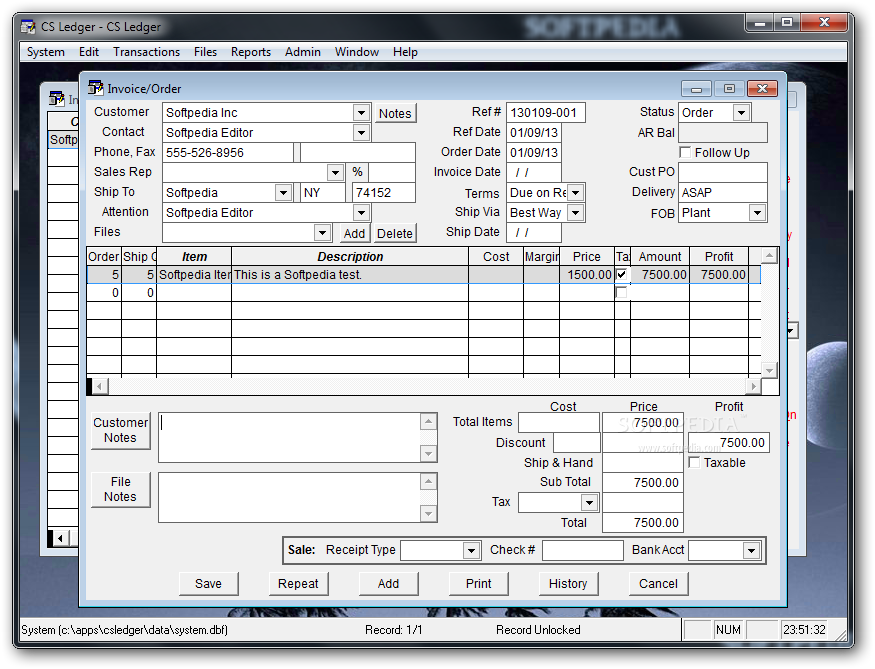Image resolution: width=875 pixels, height=669 pixels.
Task: Click the File Notes text area
Action: [290, 498]
